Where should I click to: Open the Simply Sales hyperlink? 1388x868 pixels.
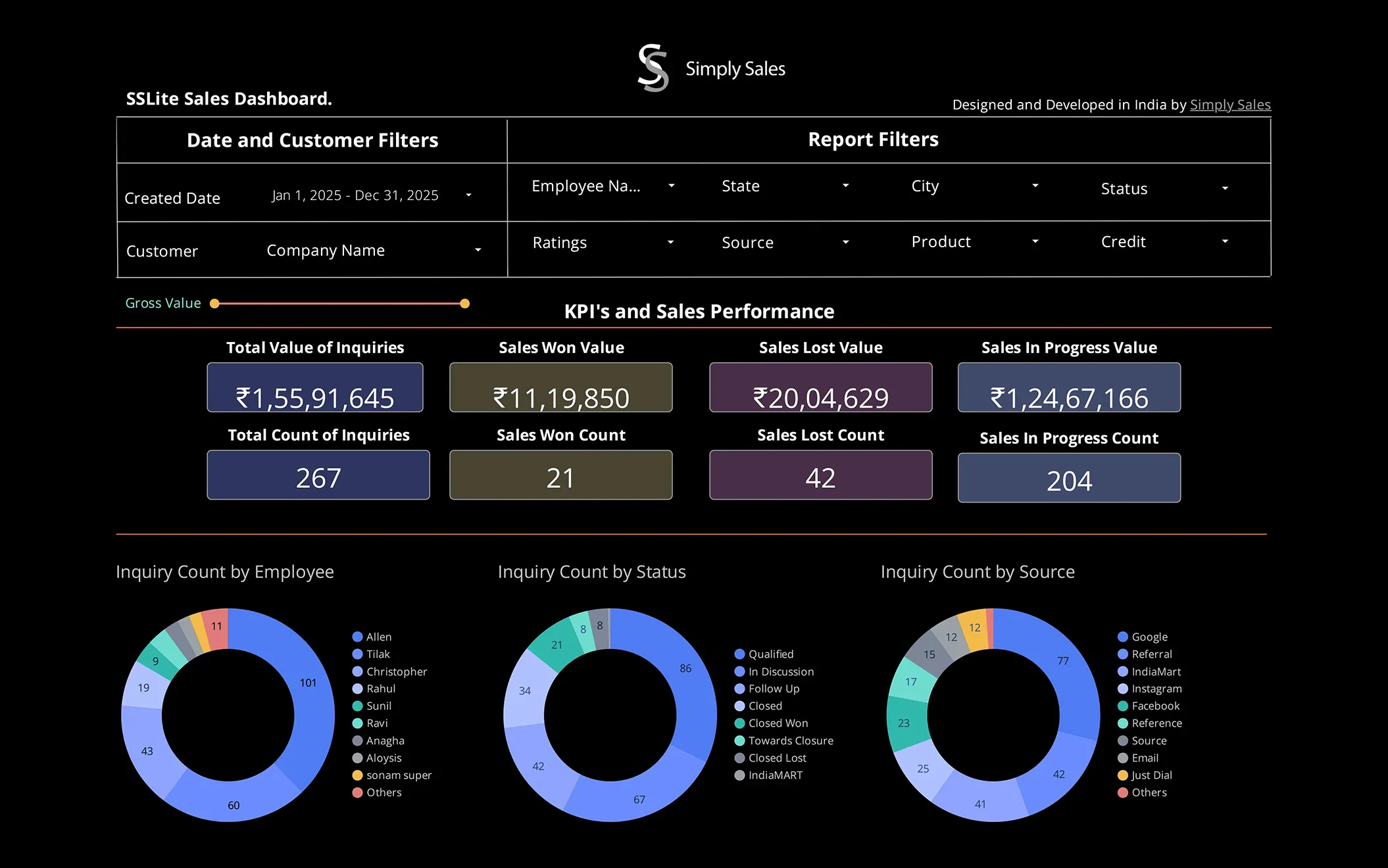click(1230, 105)
